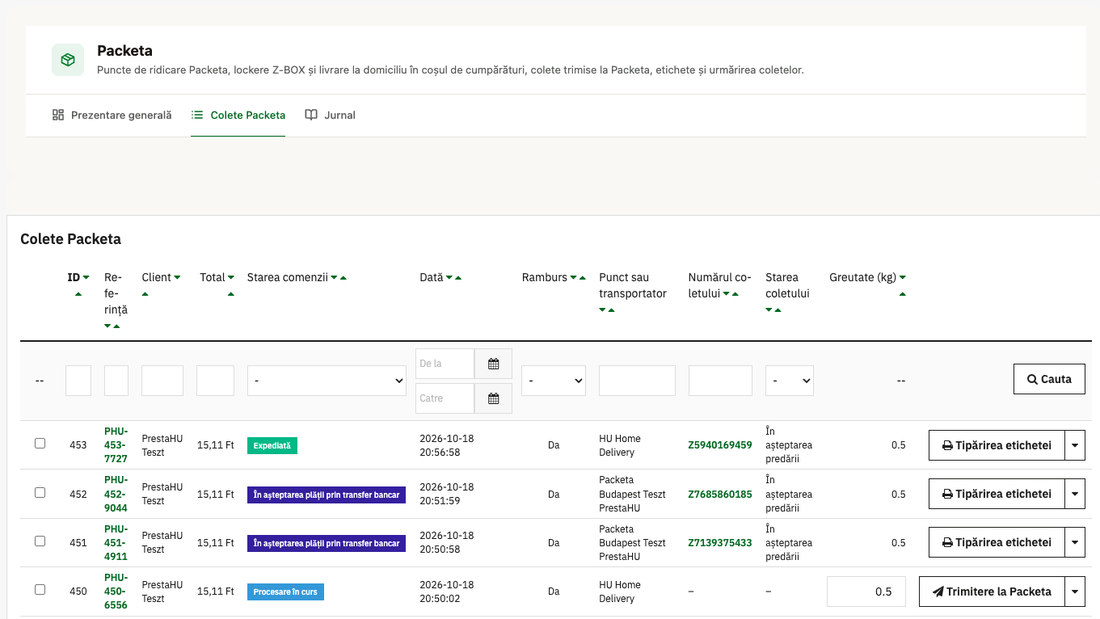Expand actions dropdown for order 453
The image size is (1100, 619).
1075,446
